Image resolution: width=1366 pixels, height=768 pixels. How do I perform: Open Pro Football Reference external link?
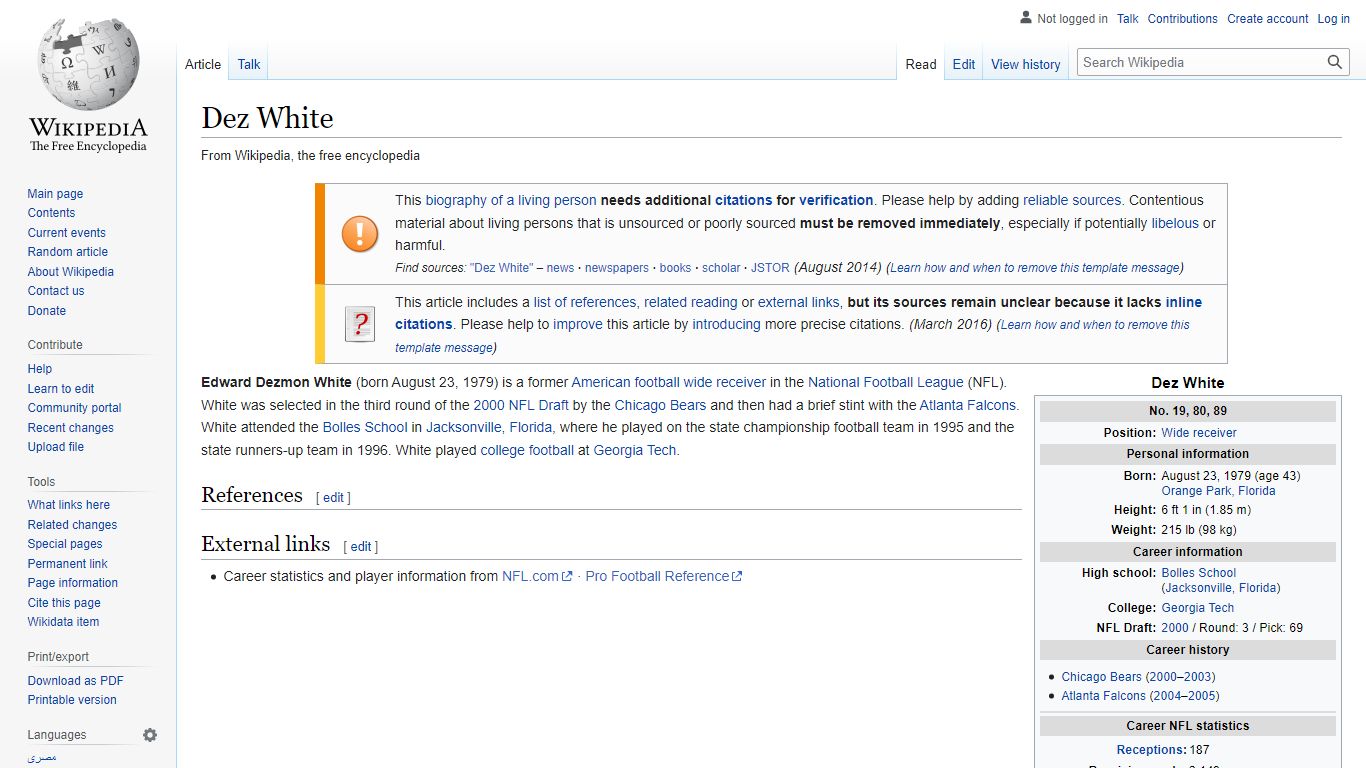pos(664,576)
